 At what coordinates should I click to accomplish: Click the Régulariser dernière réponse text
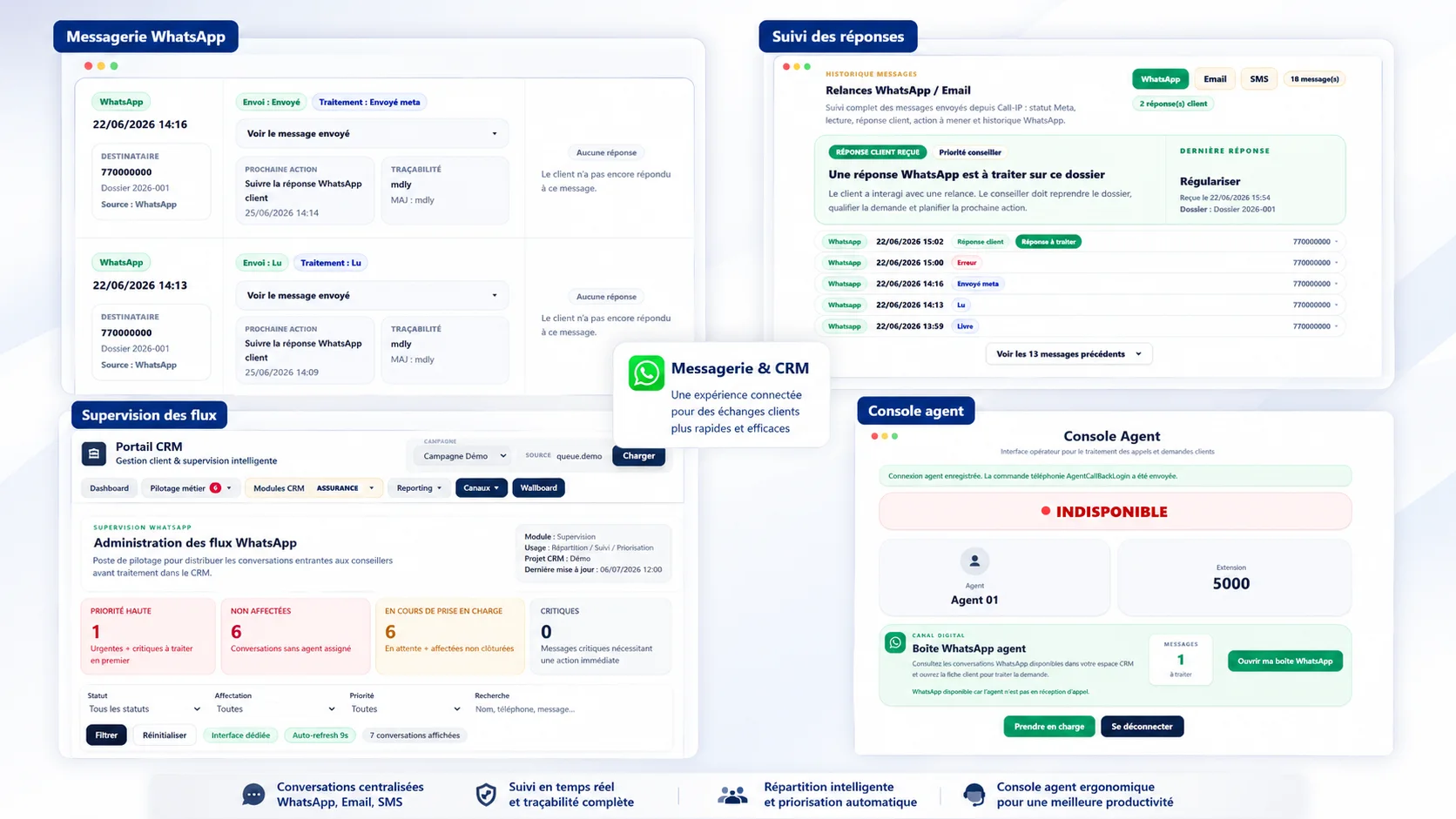[1210, 182]
